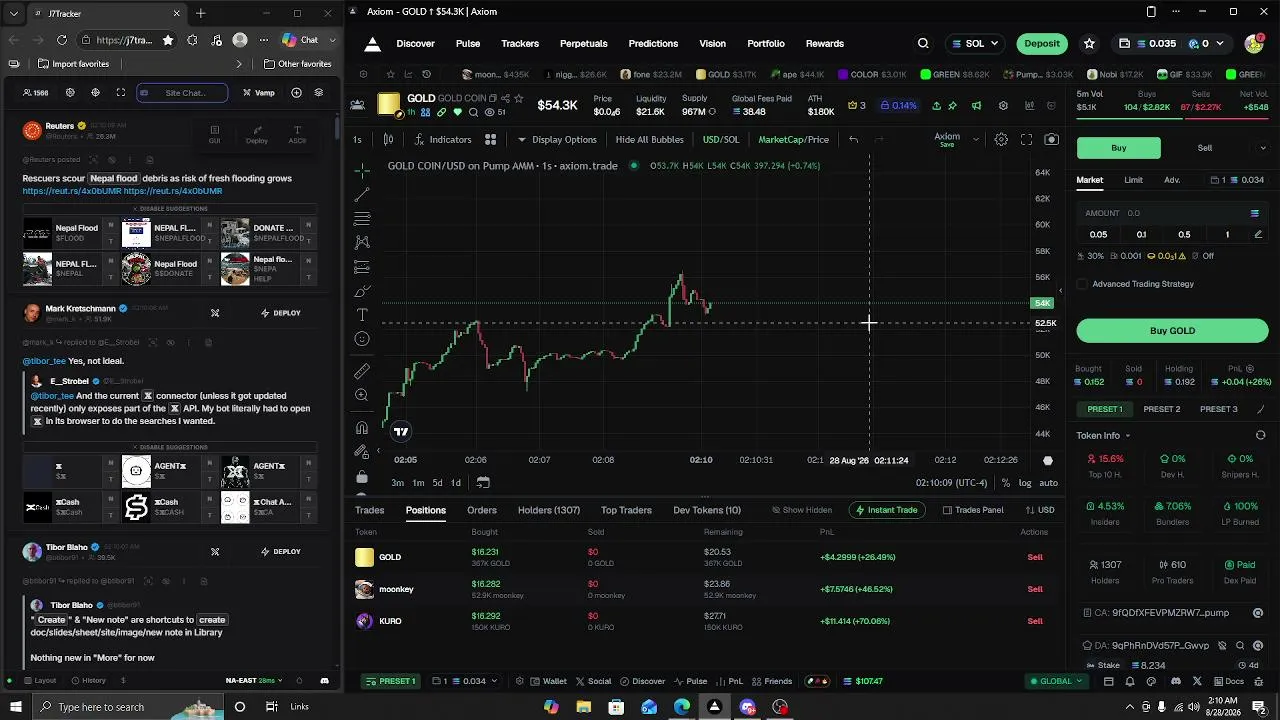Viewport: 1280px width, 720px height.
Task: Expand the Buy/Sell panel chevron
Action: tap(1263, 148)
